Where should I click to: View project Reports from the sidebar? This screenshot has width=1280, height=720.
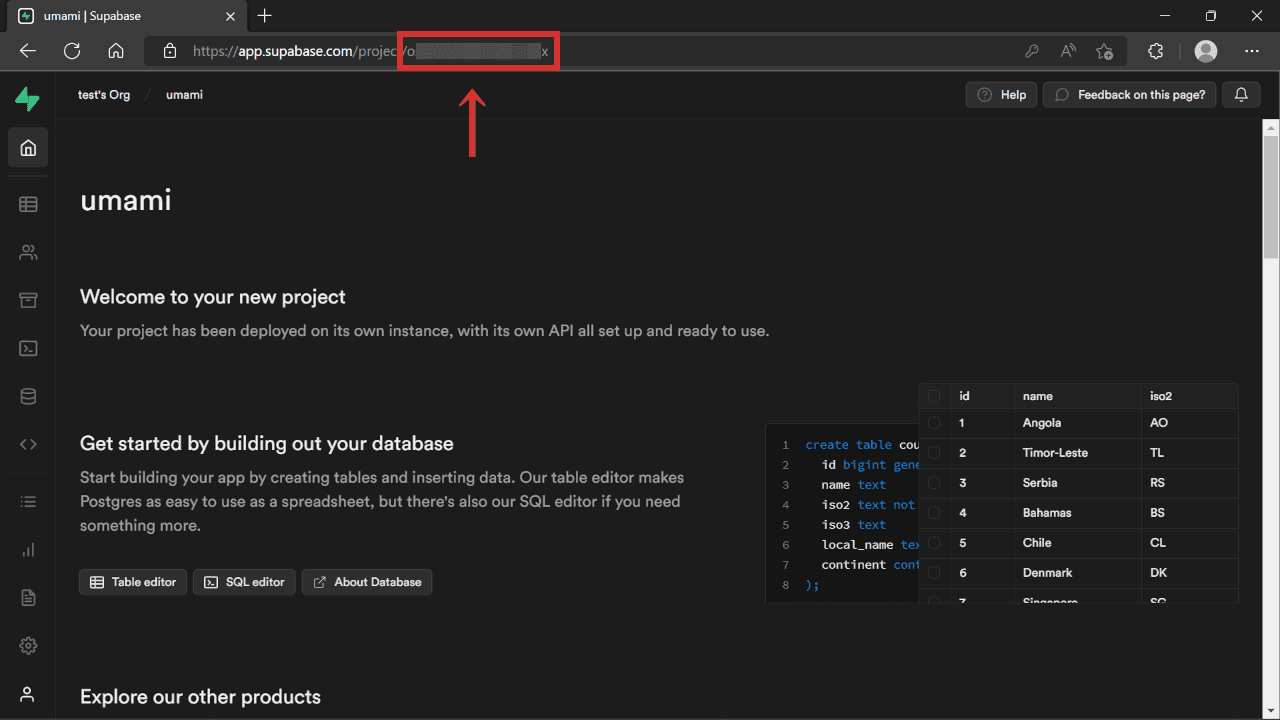coord(28,549)
